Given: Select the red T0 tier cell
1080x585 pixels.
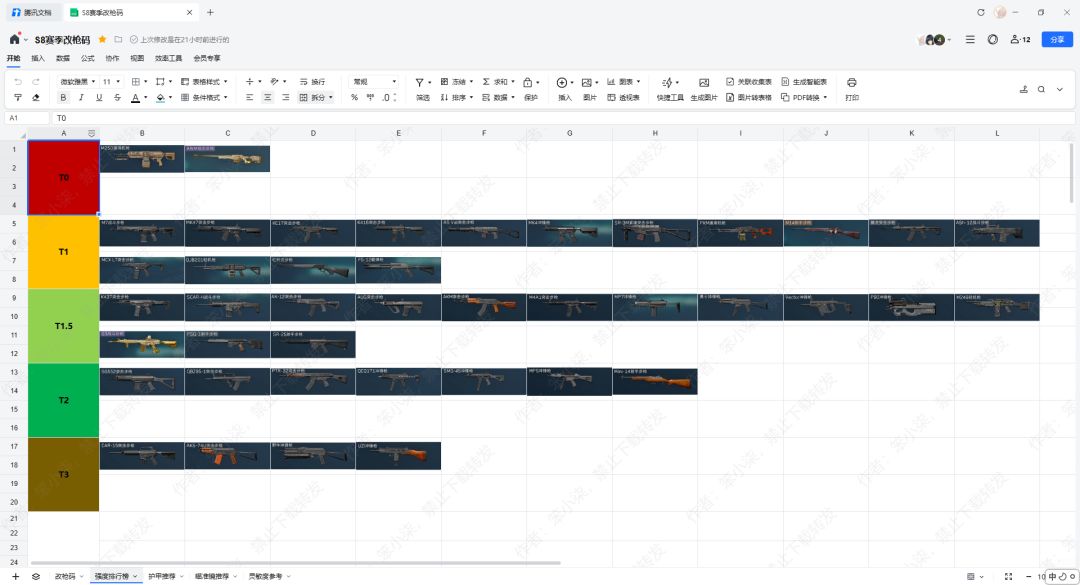Looking at the screenshot, I should [63, 177].
